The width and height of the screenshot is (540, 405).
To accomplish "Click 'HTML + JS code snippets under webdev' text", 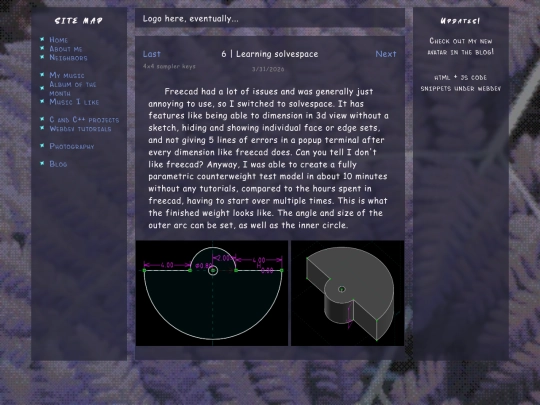I will tap(461, 83).
